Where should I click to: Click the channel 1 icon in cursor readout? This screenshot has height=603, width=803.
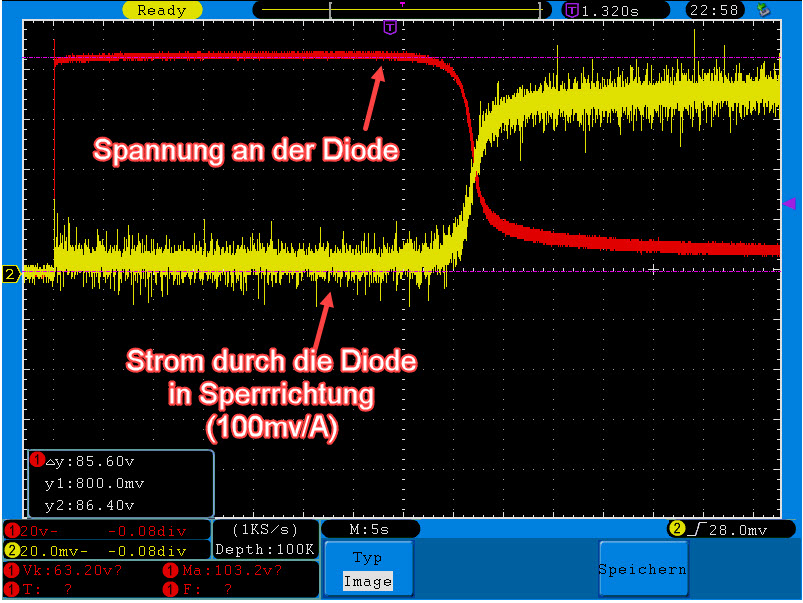[37, 460]
